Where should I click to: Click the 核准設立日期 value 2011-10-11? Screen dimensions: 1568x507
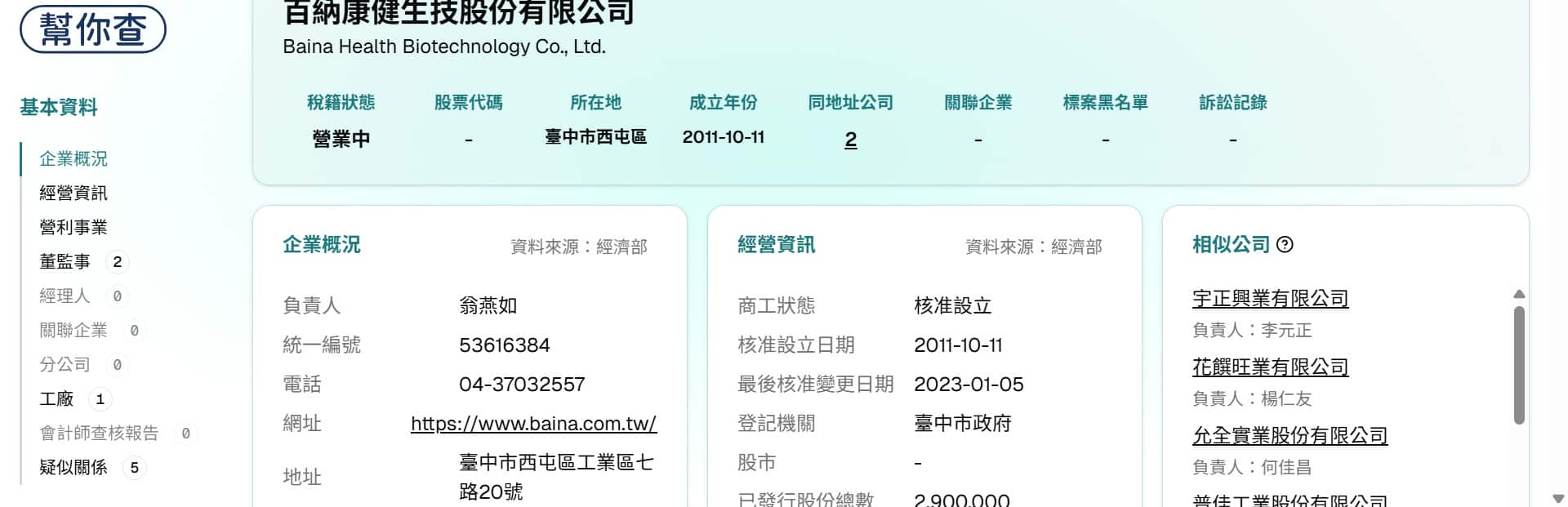(958, 345)
